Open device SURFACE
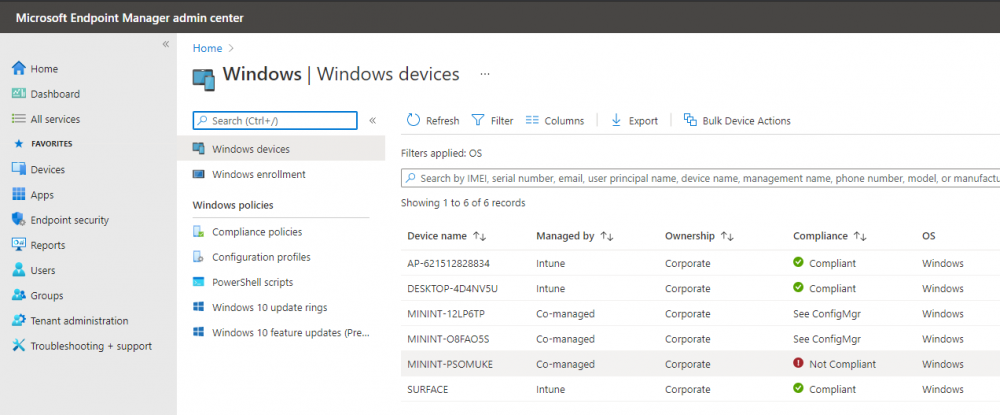This screenshot has width=1000, height=415. pos(427,390)
